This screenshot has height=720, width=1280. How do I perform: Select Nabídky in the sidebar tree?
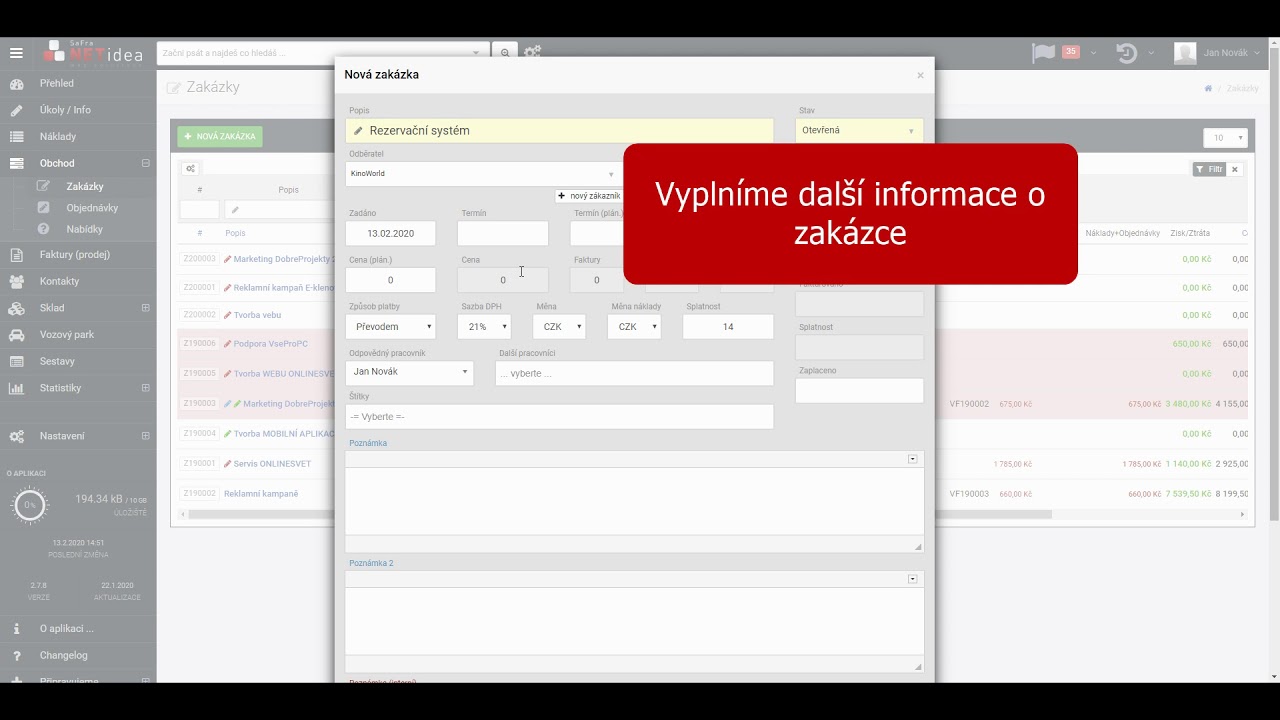[x=84, y=229]
